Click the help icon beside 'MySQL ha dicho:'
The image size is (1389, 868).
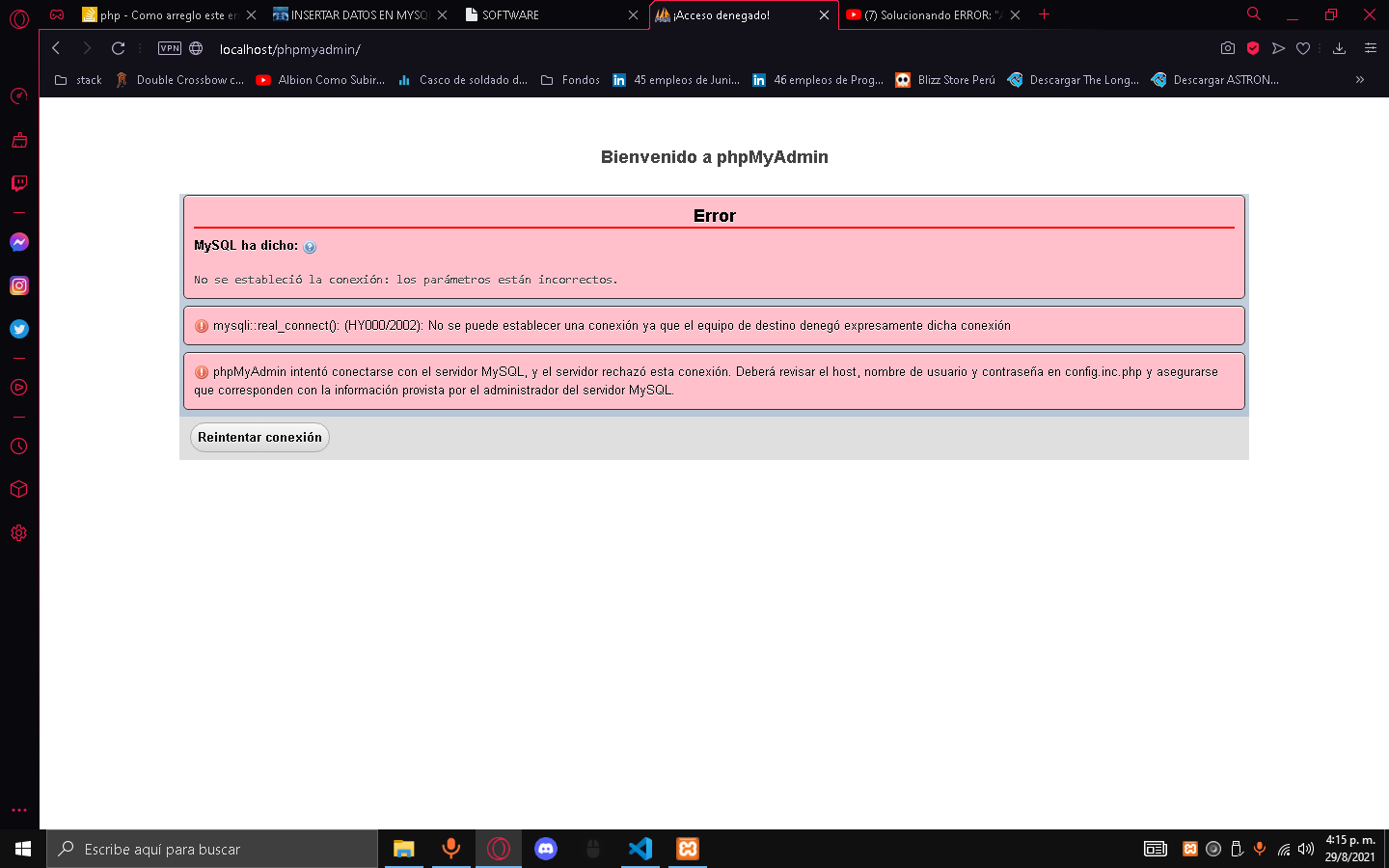point(310,247)
